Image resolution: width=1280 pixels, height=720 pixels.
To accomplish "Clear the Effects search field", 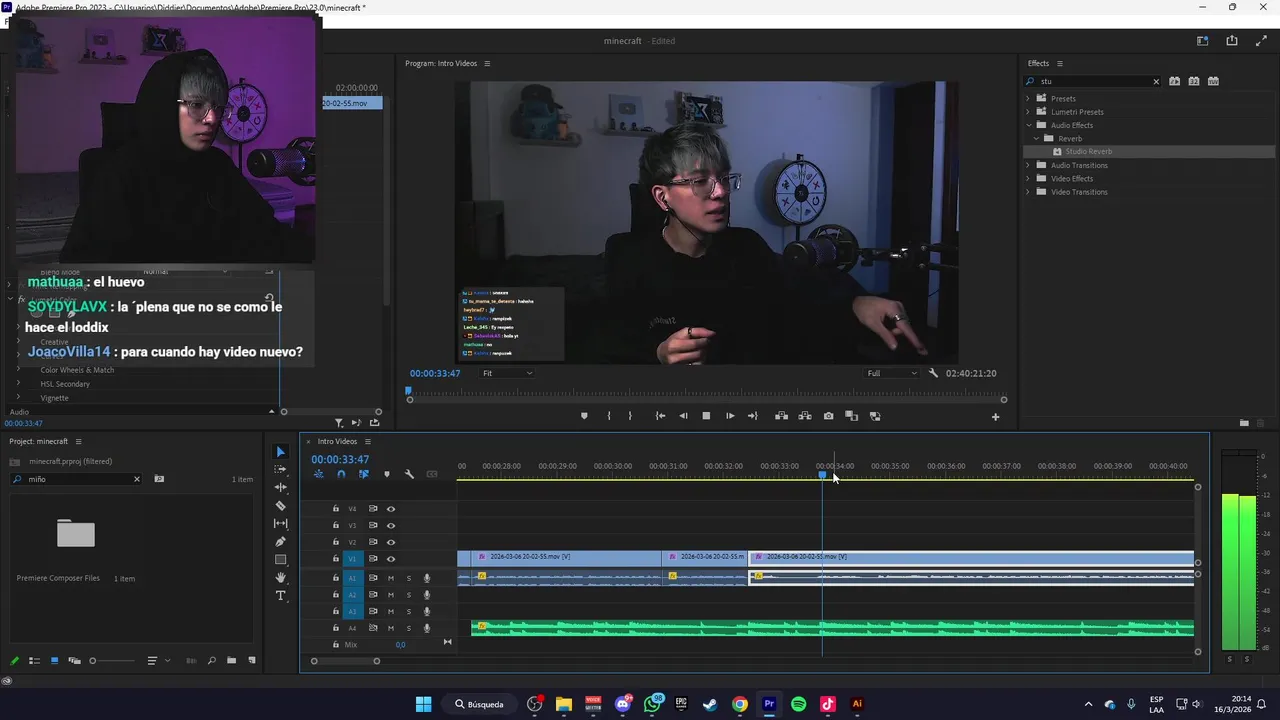I will click(x=1156, y=82).
